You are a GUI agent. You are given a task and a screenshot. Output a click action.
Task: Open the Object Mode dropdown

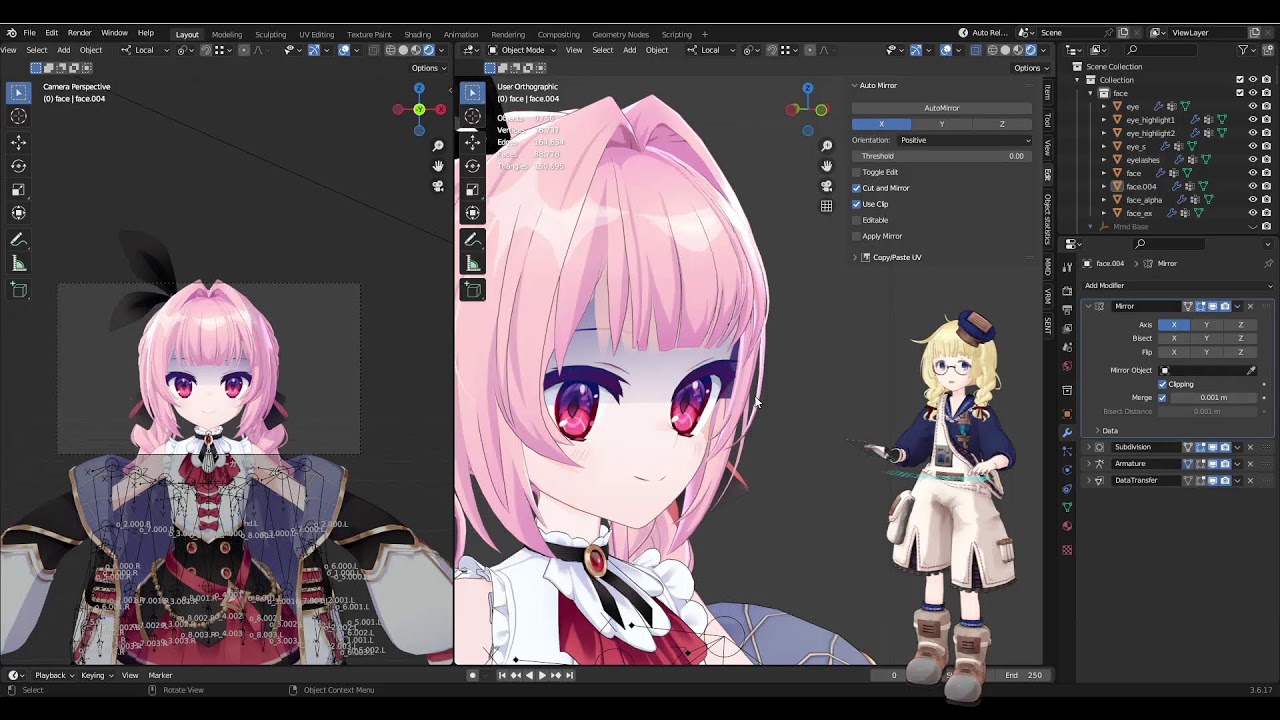tap(523, 50)
